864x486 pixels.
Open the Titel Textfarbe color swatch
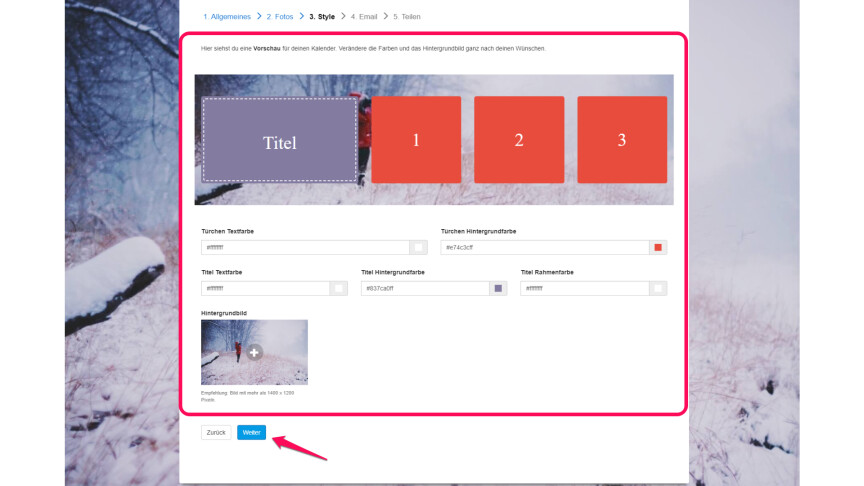[339, 288]
